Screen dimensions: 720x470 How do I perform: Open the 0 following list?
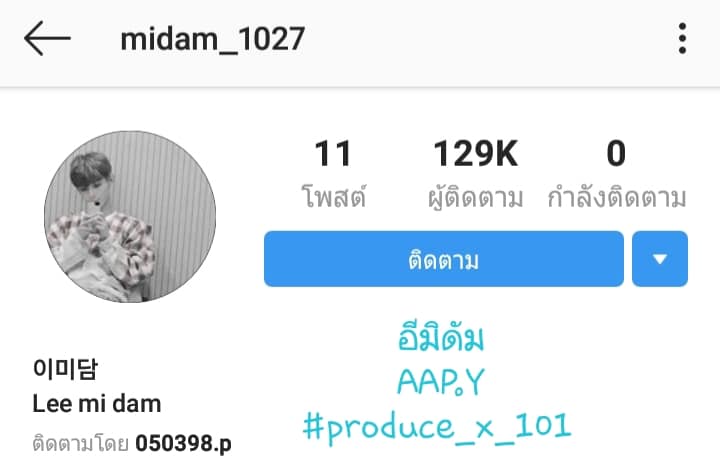point(616,153)
